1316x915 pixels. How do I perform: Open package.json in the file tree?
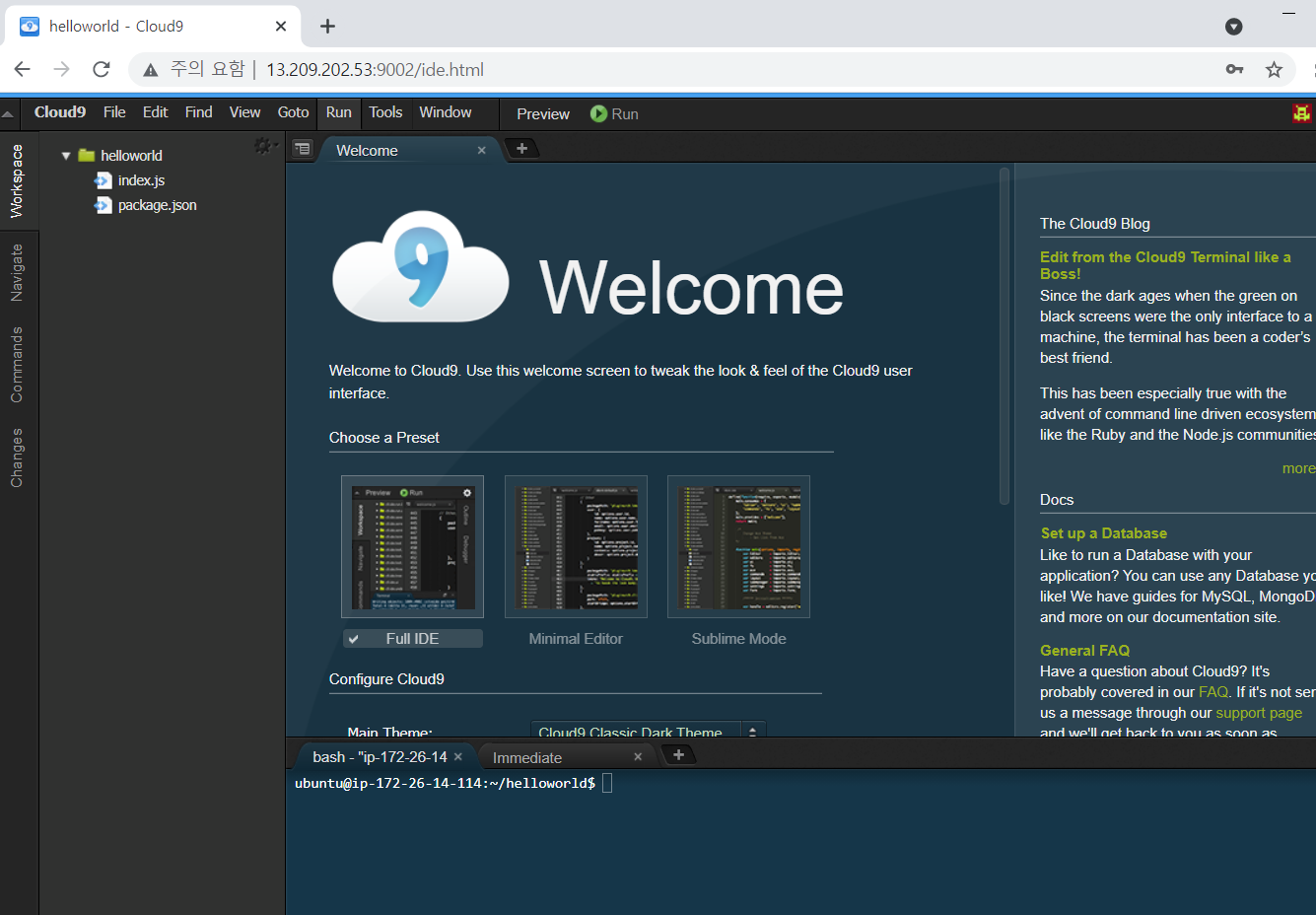coord(157,205)
